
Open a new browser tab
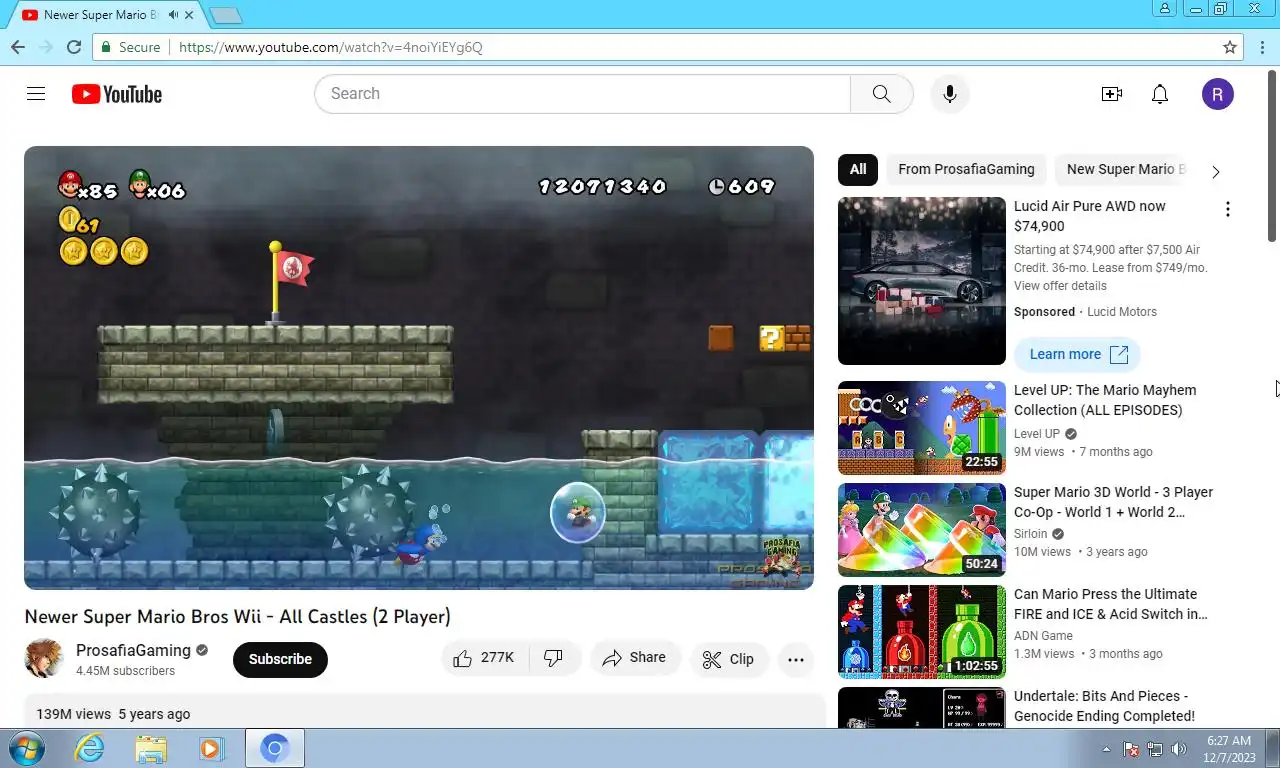pyautogui.click(x=226, y=15)
